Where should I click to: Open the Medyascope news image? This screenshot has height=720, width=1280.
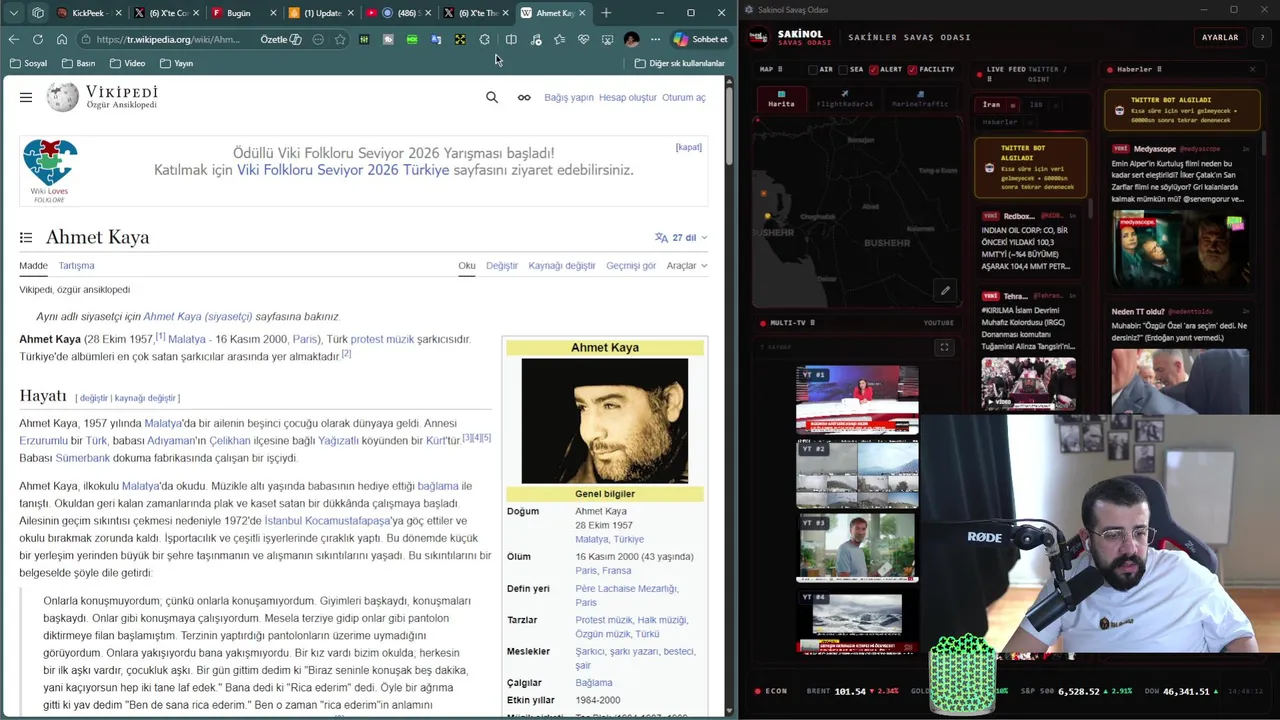1180,250
